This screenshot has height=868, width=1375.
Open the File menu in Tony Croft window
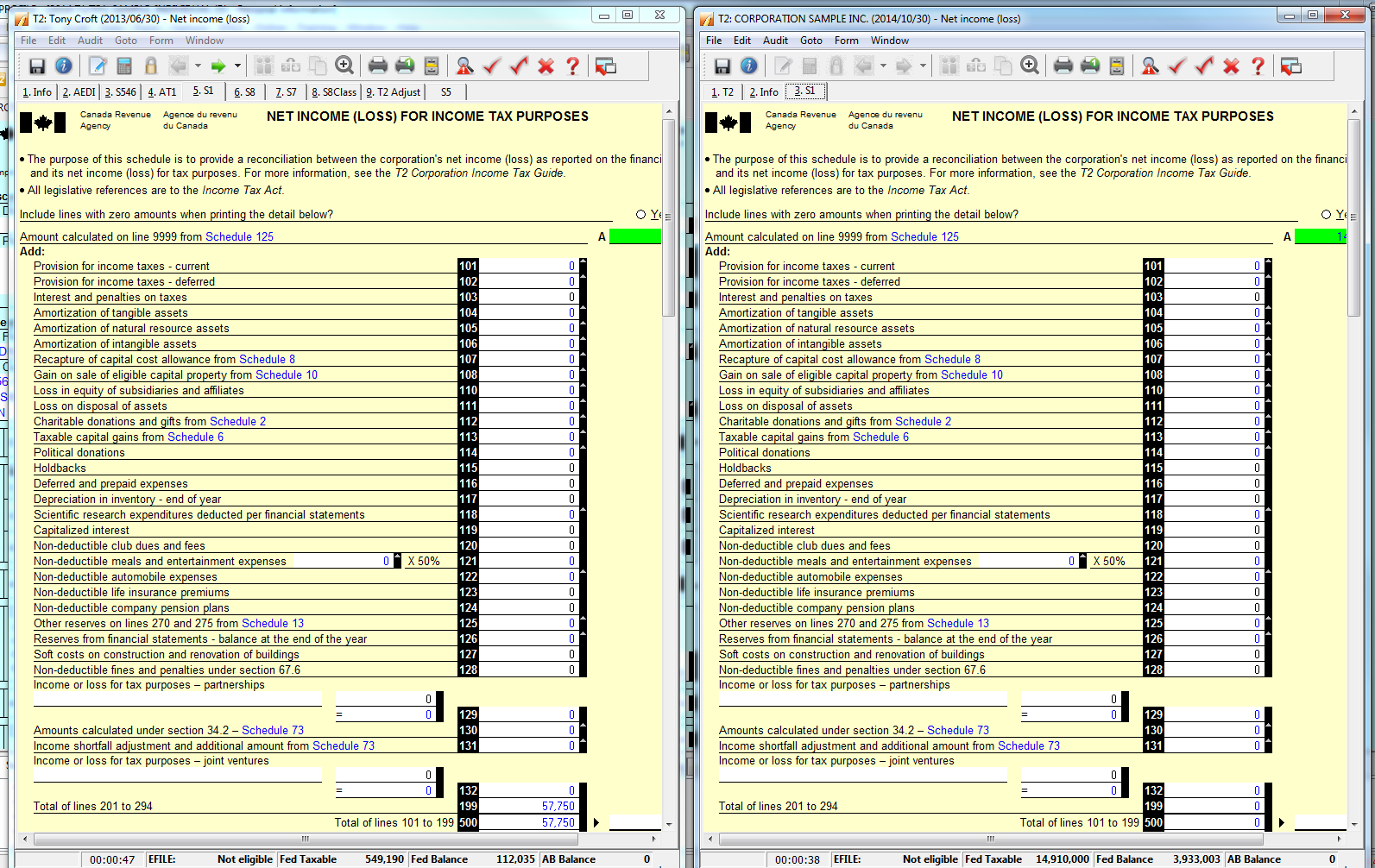[28, 41]
